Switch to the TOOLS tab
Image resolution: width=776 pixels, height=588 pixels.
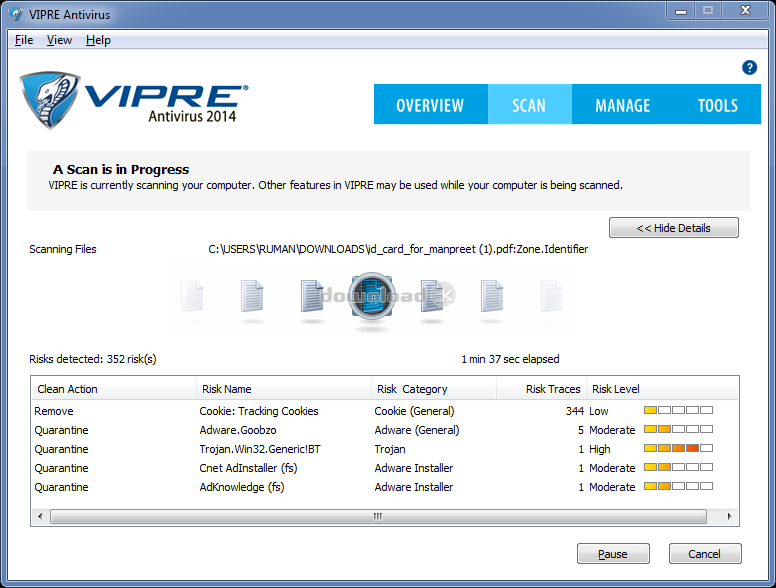point(718,104)
